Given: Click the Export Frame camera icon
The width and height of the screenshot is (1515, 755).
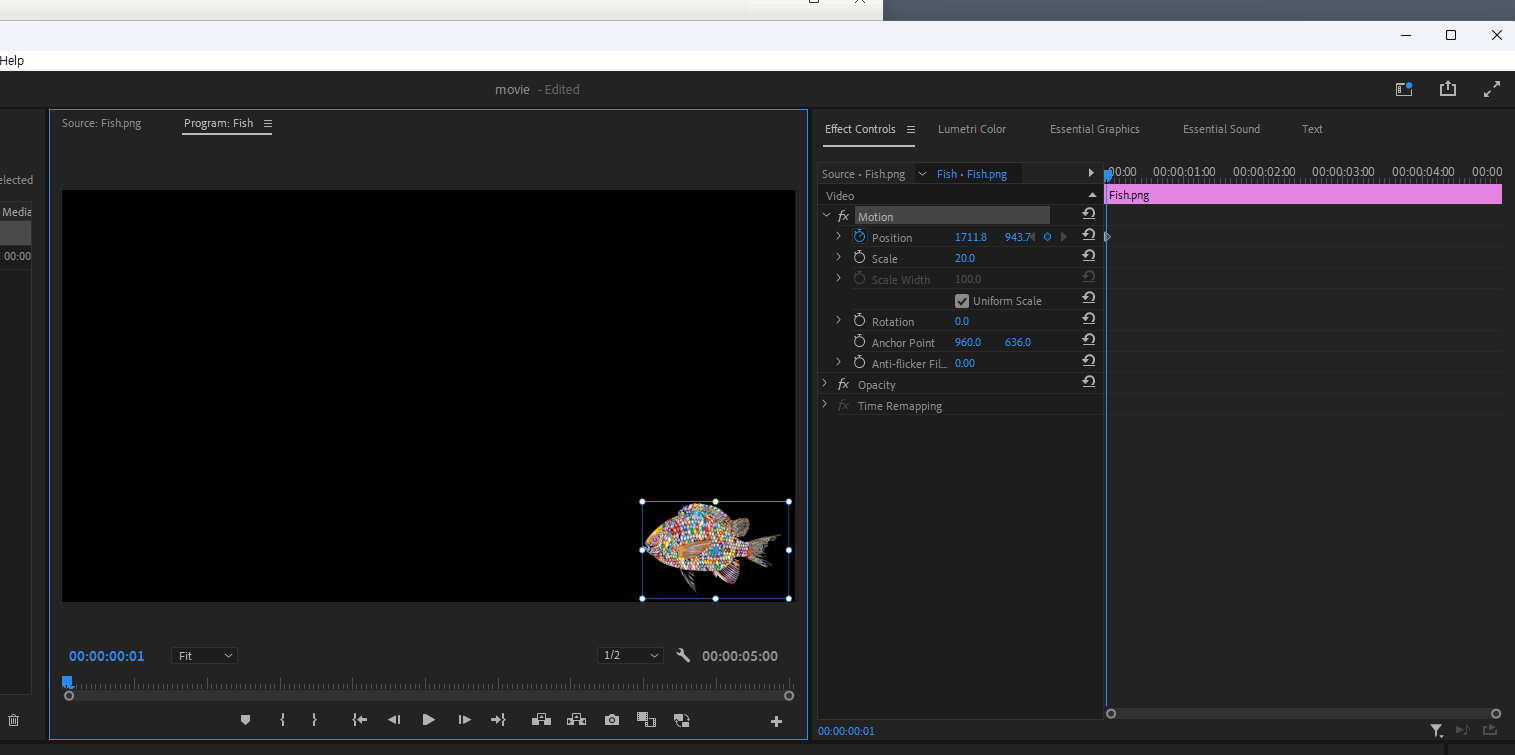Looking at the screenshot, I should pyautogui.click(x=611, y=720).
